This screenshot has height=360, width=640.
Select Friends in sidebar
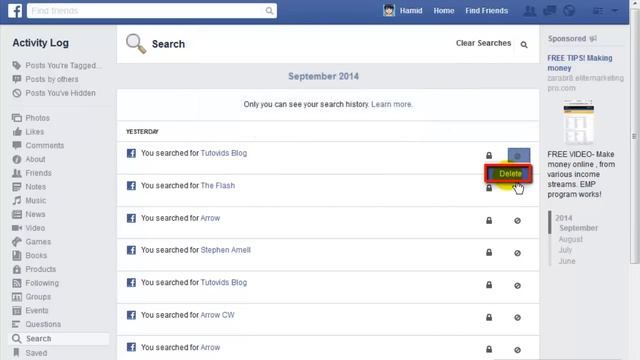click(x=32, y=173)
